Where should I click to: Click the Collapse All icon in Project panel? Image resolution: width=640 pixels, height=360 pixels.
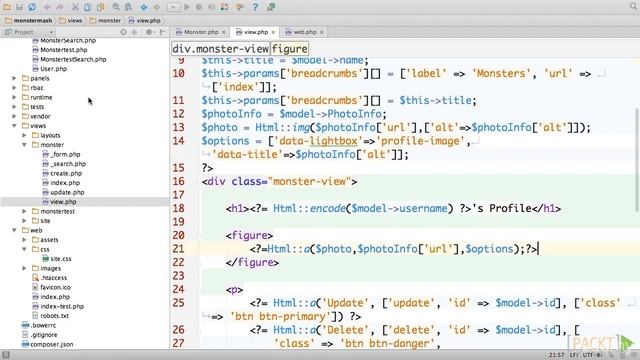point(134,32)
